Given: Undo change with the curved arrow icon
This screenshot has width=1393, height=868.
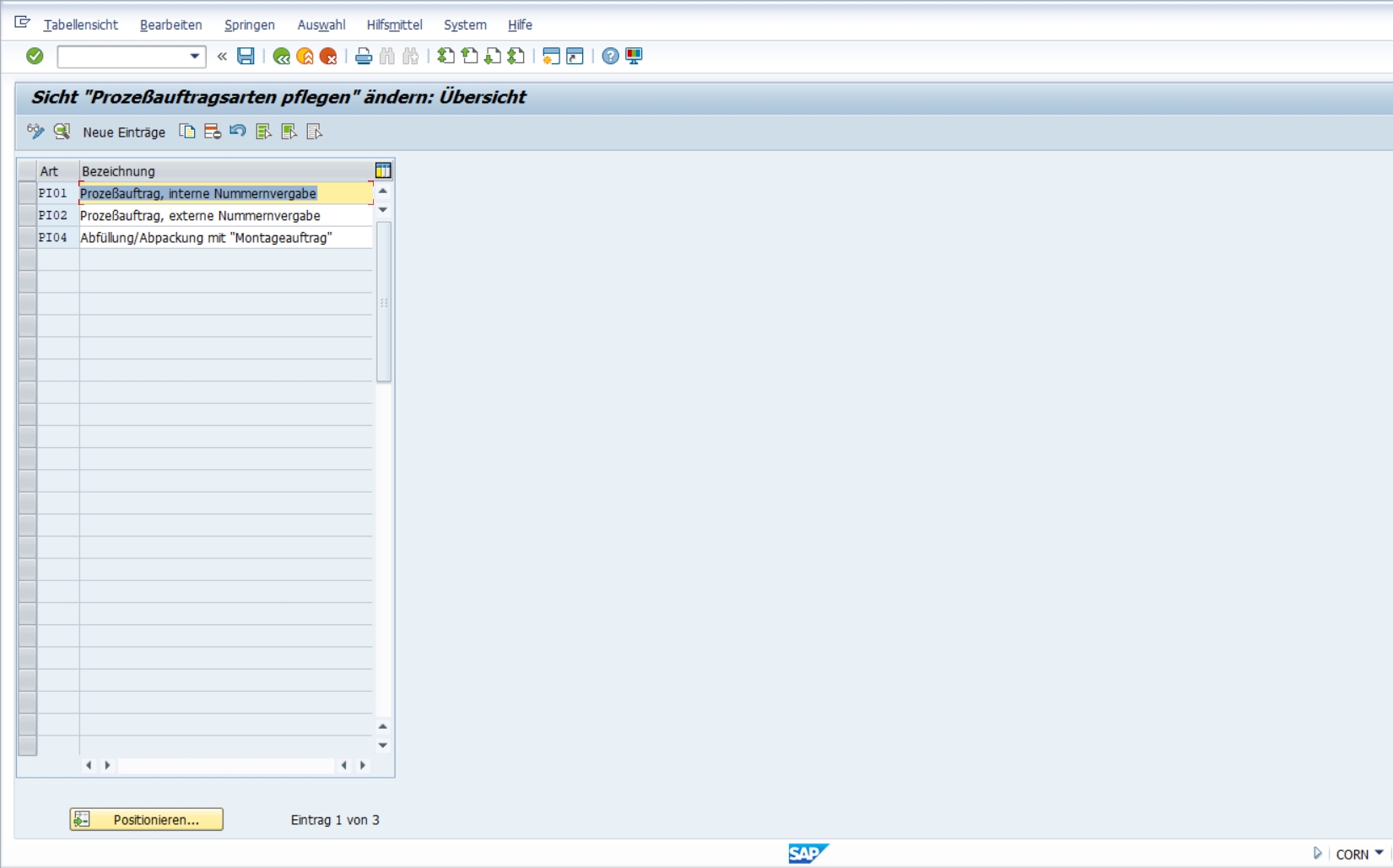Looking at the screenshot, I should tap(238, 132).
